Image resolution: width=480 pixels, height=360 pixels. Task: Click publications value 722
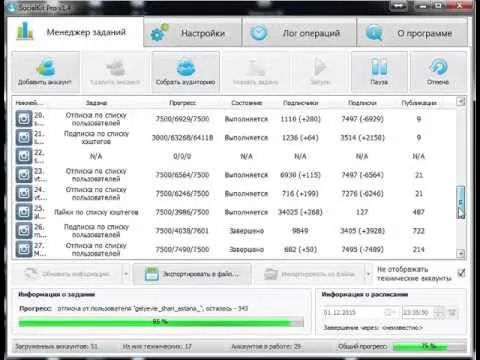pos(419,231)
